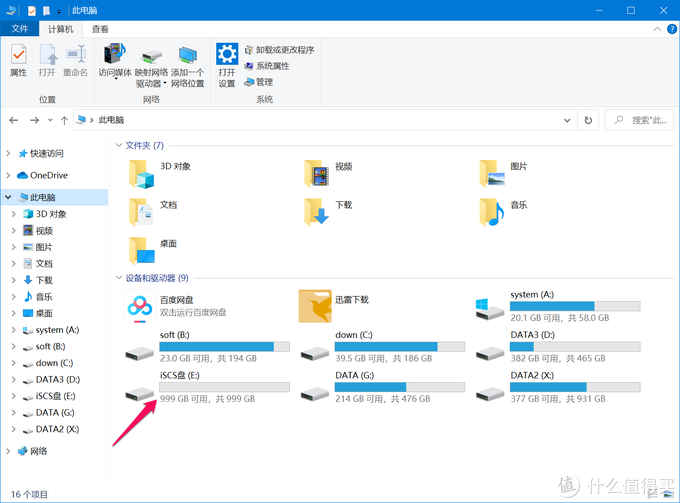Click the soft (B:) capacity bar
The width and height of the screenshot is (680, 503).
click(x=224, y=346)
